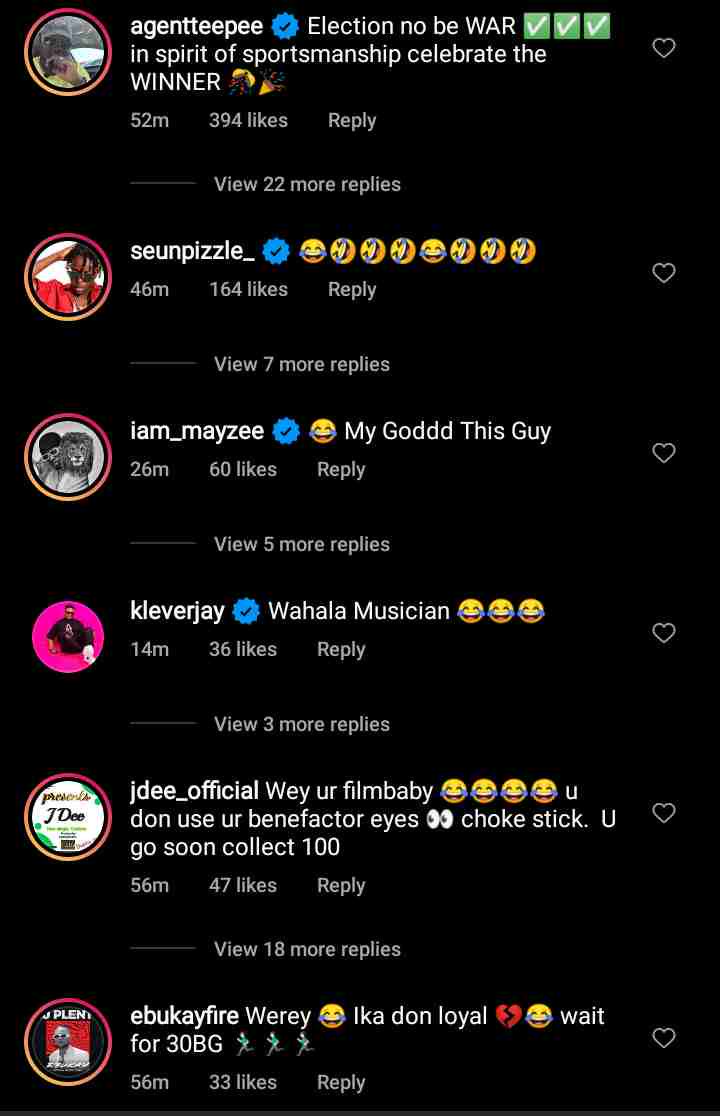Image resolution: width=720 pixels, height=1116 pixels.
Task: Reply to kleverjay's comment
Action: (341, 649)
